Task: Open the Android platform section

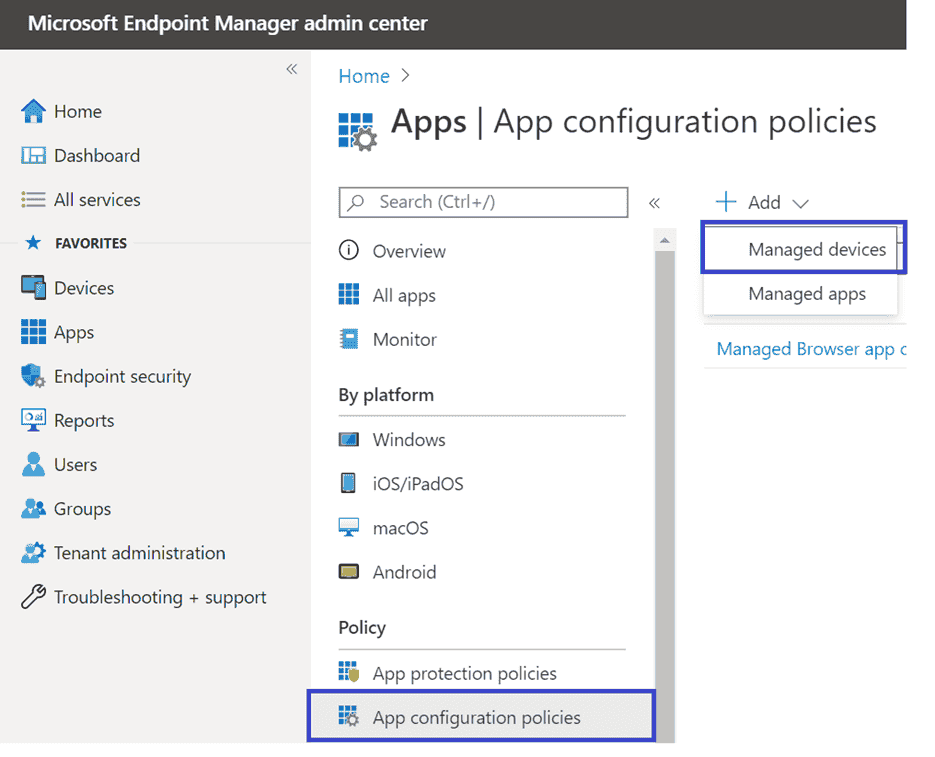Action: tap(404, 571)
